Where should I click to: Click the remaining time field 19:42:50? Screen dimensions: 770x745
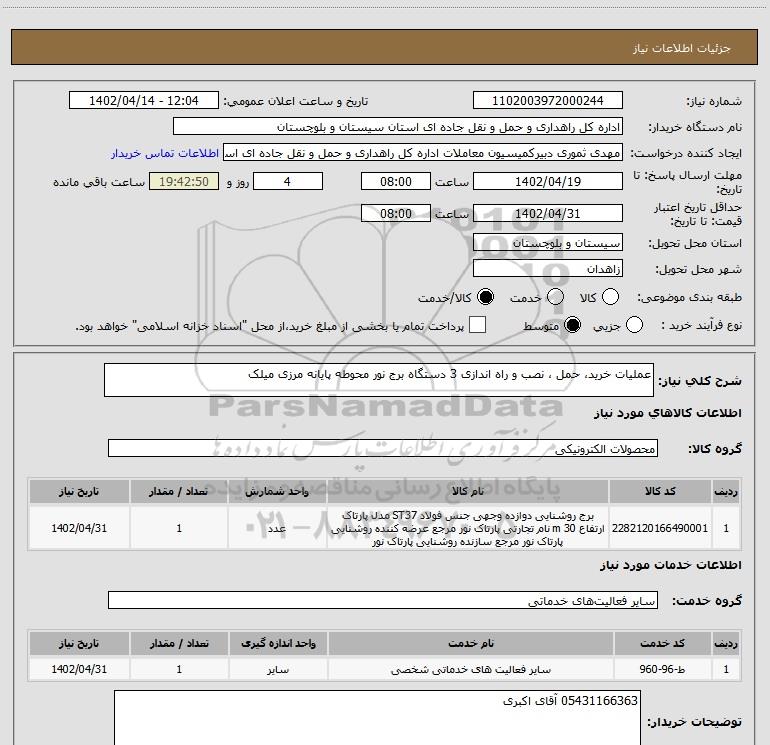tap(184, 181)
